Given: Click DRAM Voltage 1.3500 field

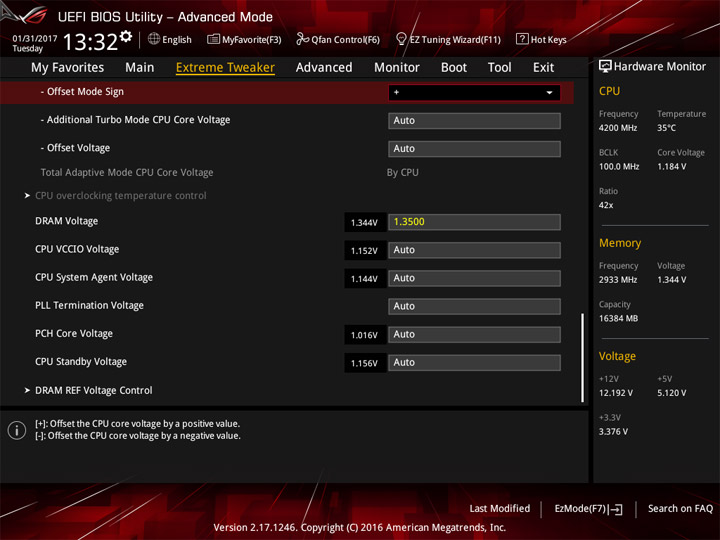Looking at the screenshot, I should coord(474,222).
